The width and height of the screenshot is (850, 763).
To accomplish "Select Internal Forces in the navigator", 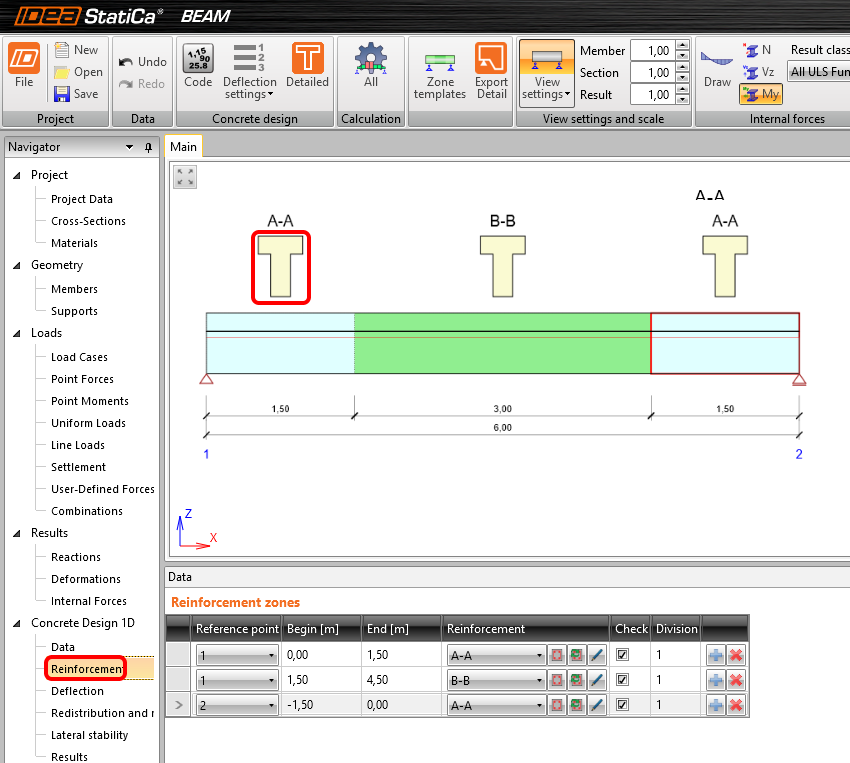I will coord(89,601).
